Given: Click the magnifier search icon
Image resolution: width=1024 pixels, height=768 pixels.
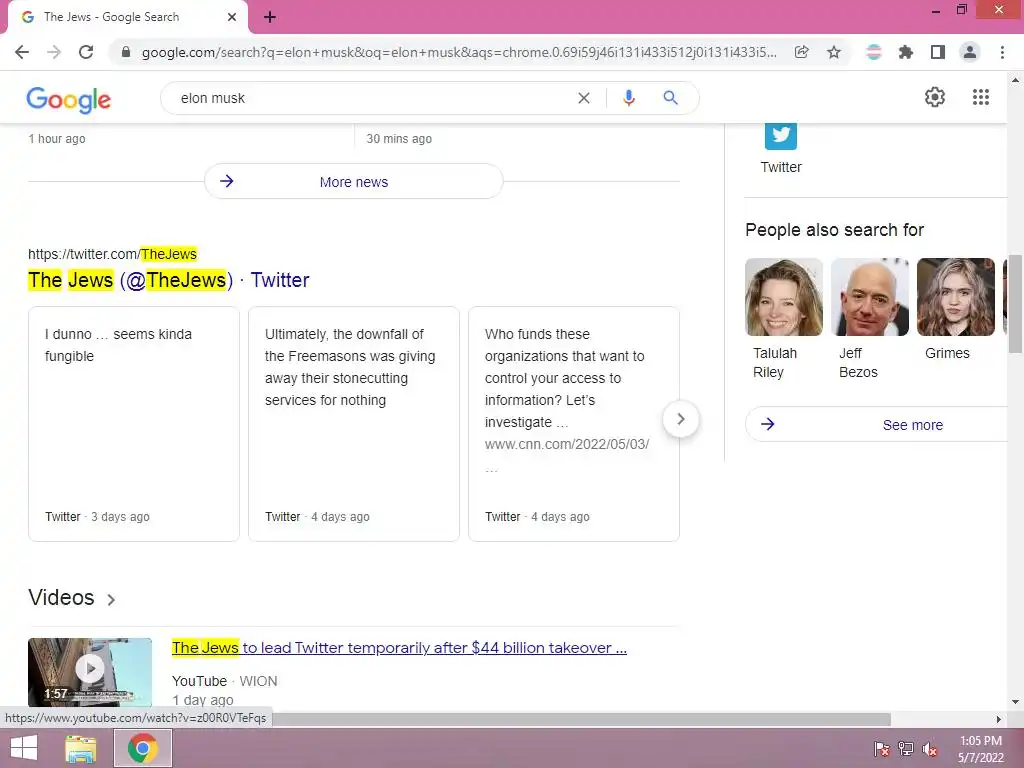Looking at the screenshot, I should (x=670, y=98).
